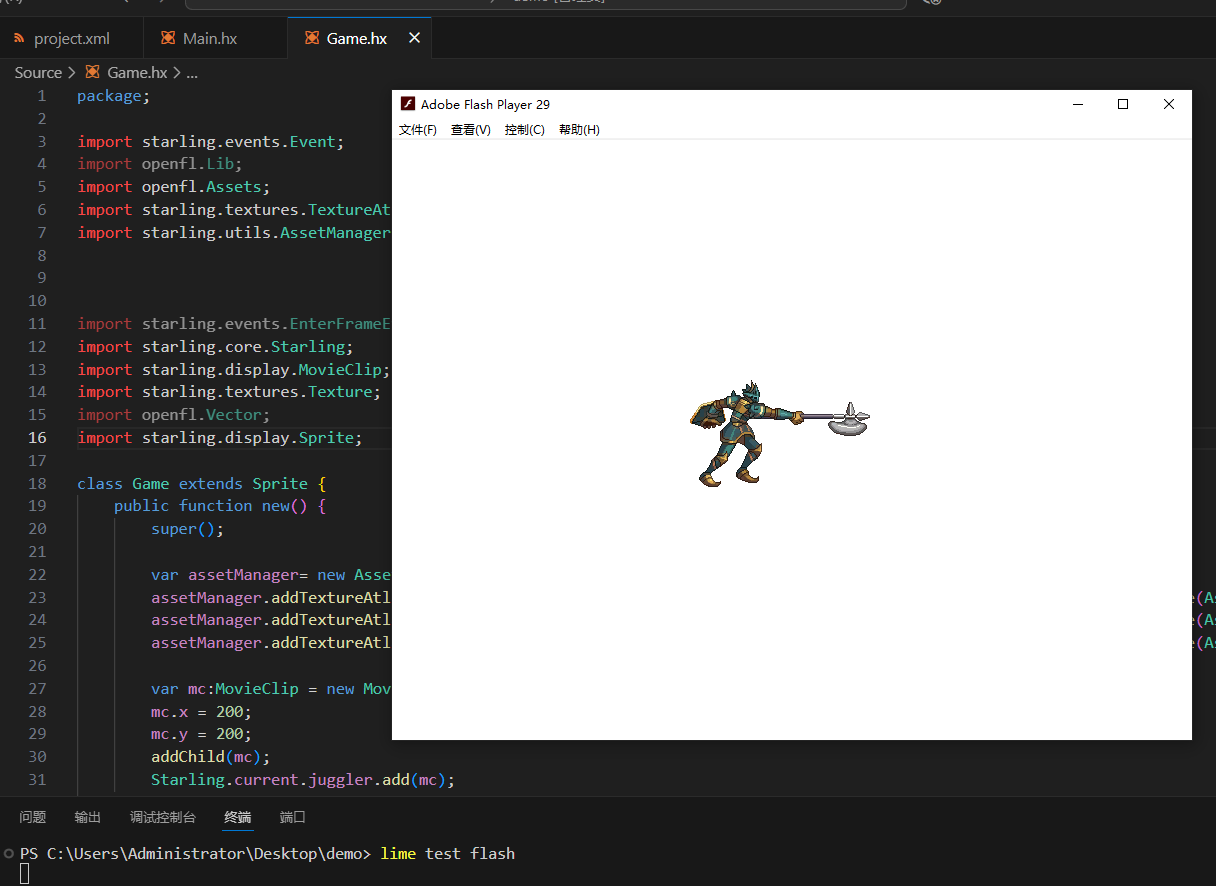The height and width of the screenshot is (886, 1216).
Task: Switch to the project.xml editor tab
Action: coord(71,39)
